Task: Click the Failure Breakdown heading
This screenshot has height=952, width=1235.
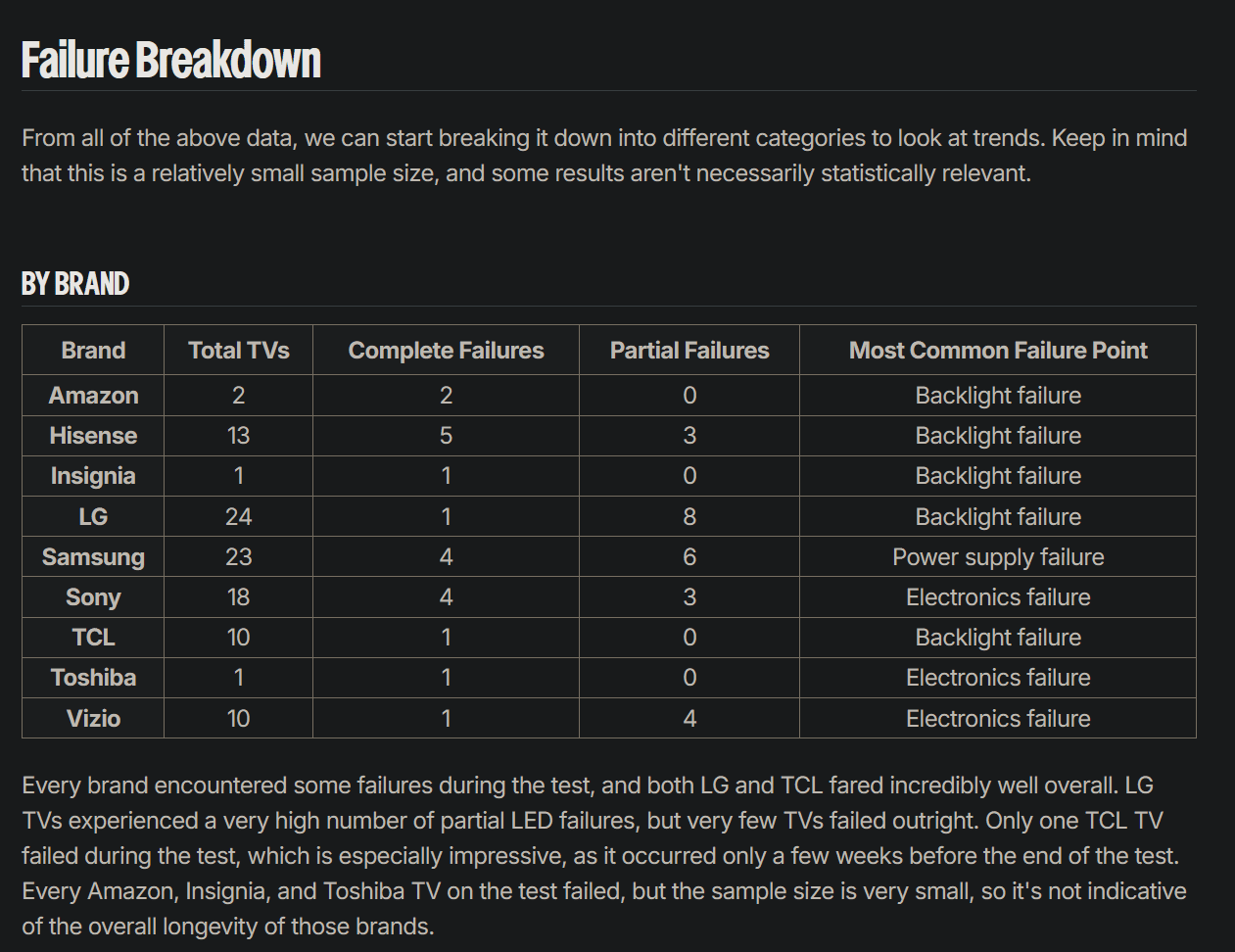Action: (x=171, y=60)
